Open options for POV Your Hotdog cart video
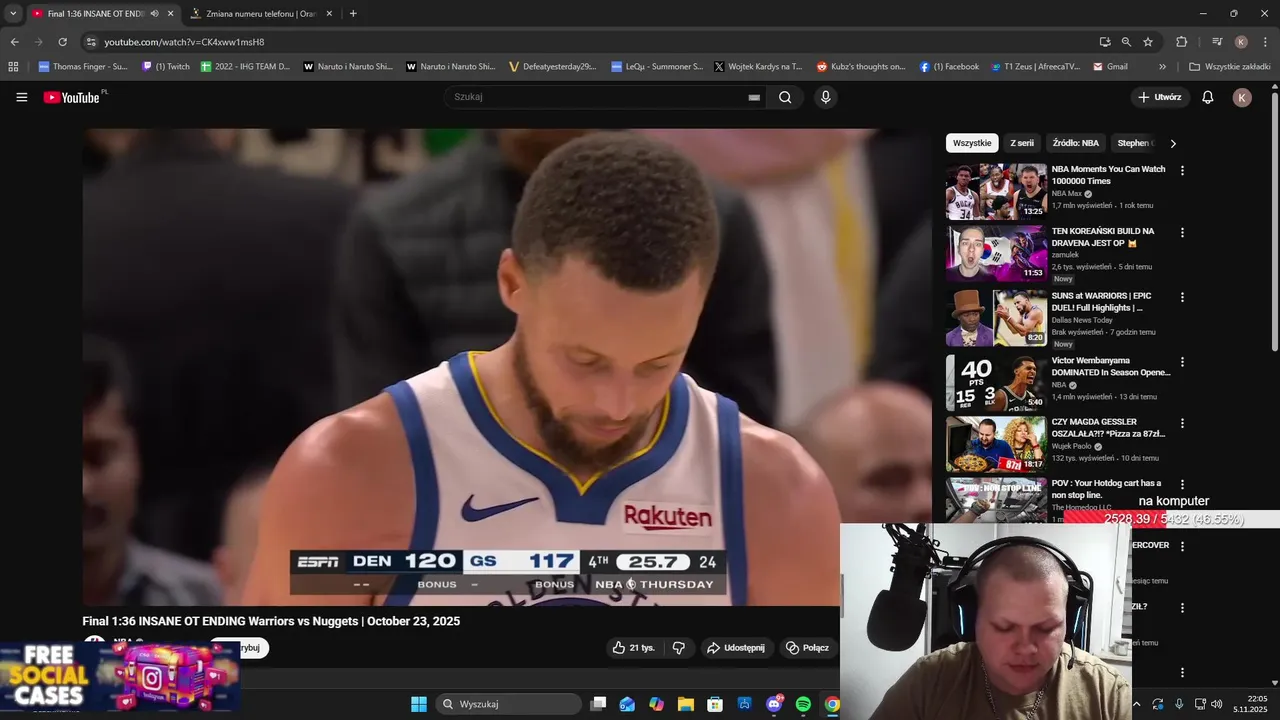The height and width of the screenshot is (720, 1280). click(1182, 485)
